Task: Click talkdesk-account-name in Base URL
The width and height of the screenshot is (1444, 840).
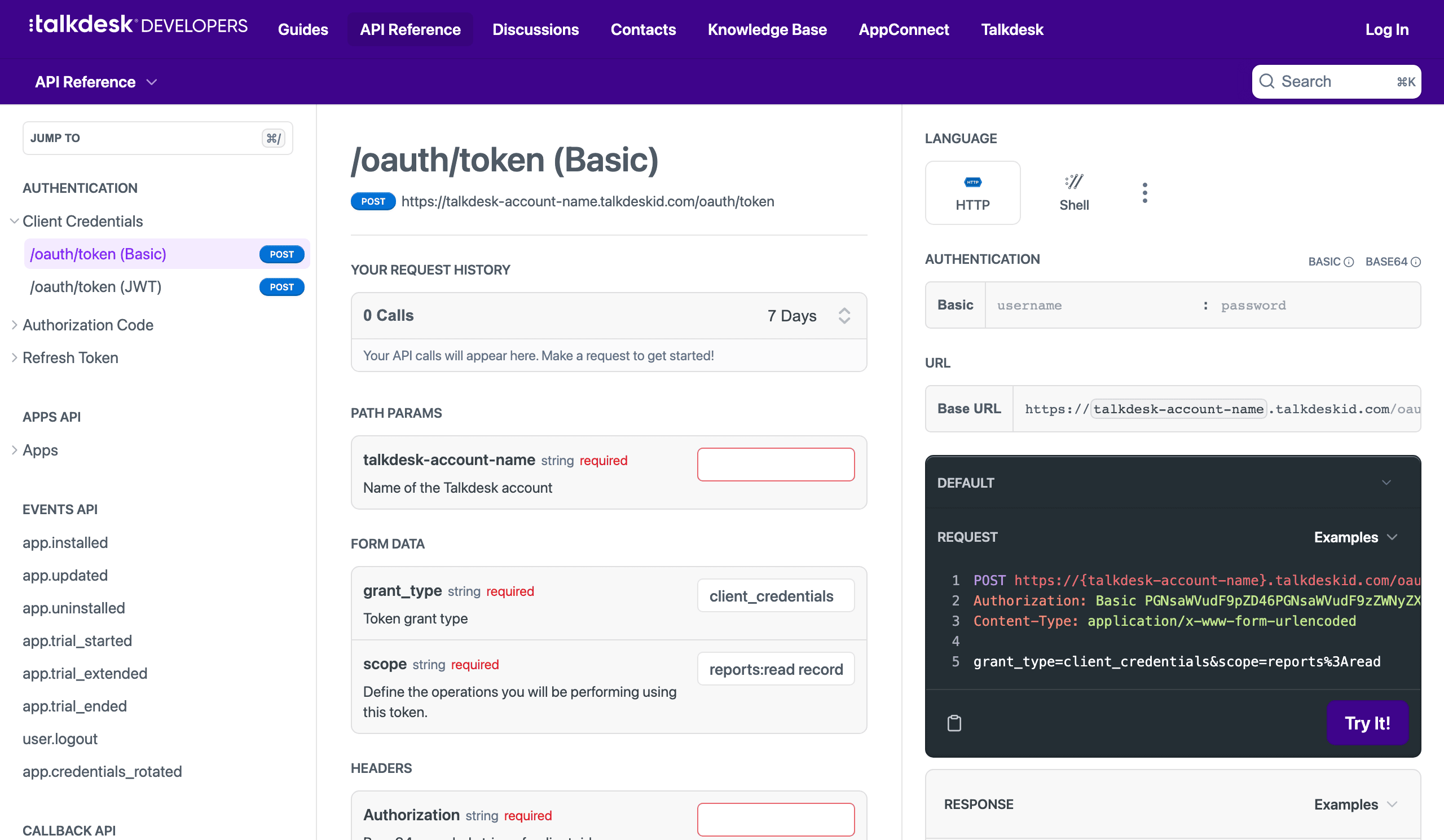Action: (1178, 409)
